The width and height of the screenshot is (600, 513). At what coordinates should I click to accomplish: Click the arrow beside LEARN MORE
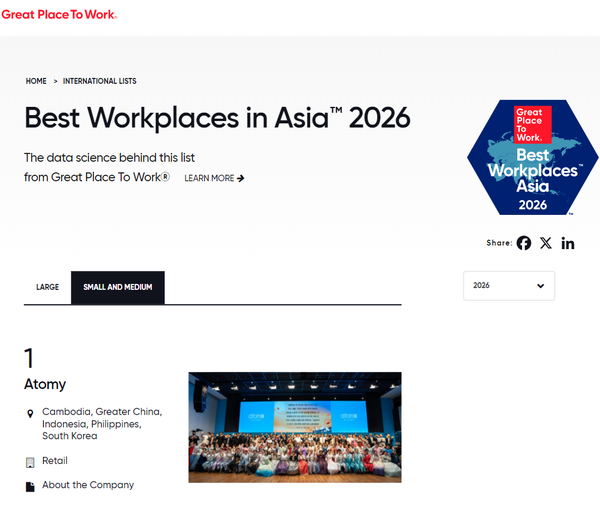coord(241,178)
